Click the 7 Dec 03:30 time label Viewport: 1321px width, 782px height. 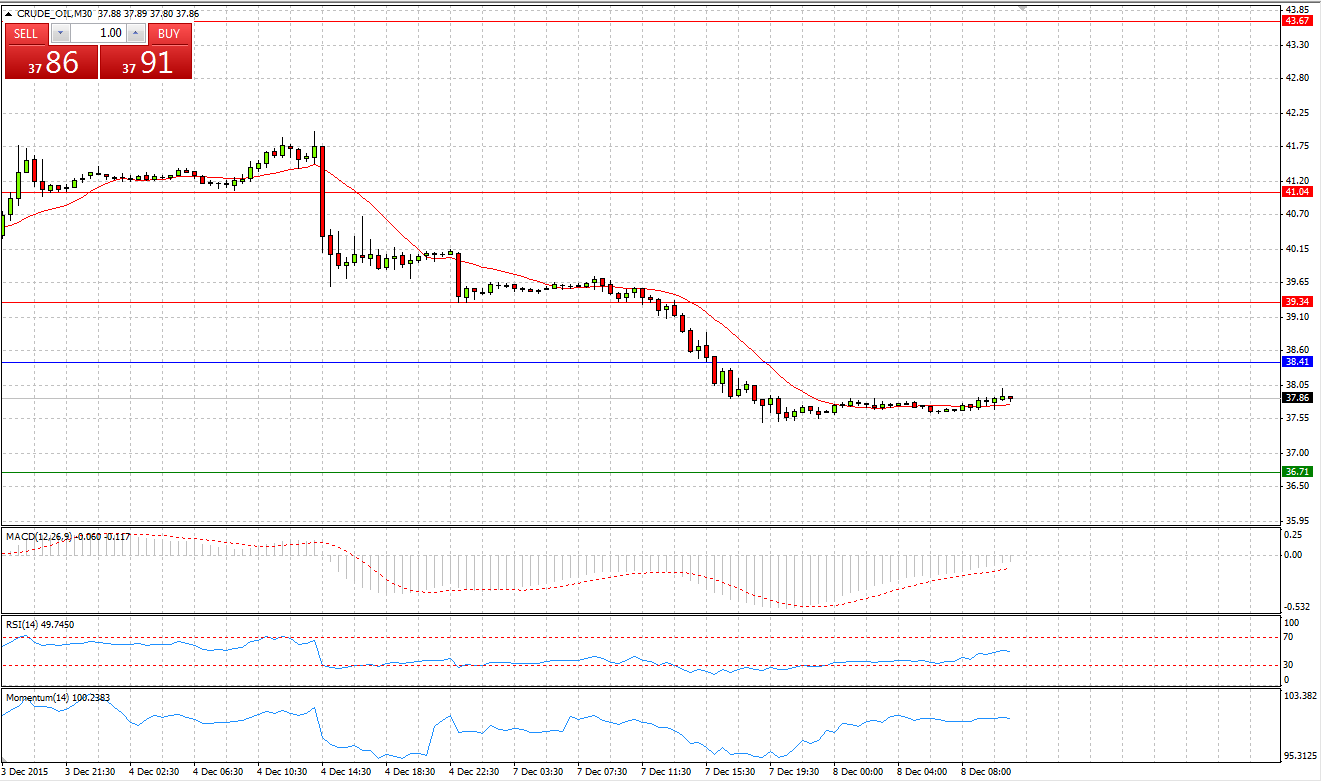click(539, 772)
